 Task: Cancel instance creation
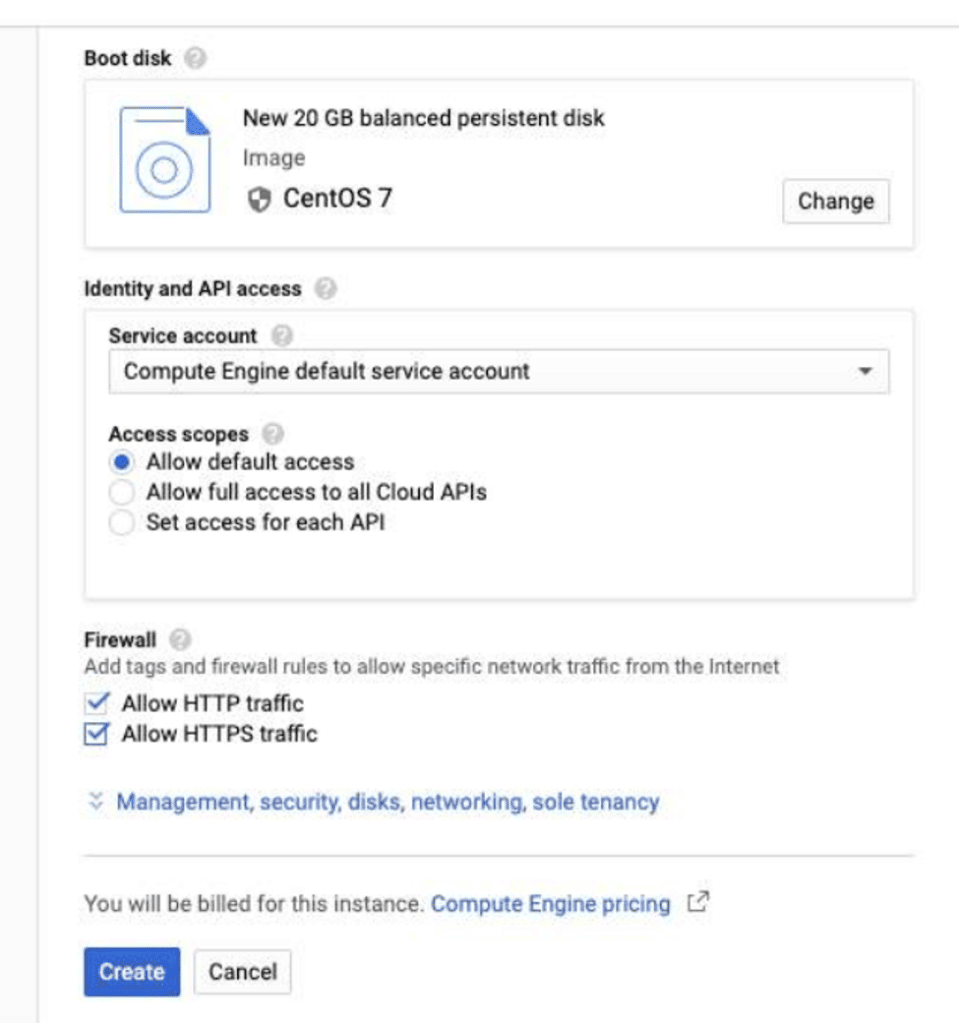[243, 972]
